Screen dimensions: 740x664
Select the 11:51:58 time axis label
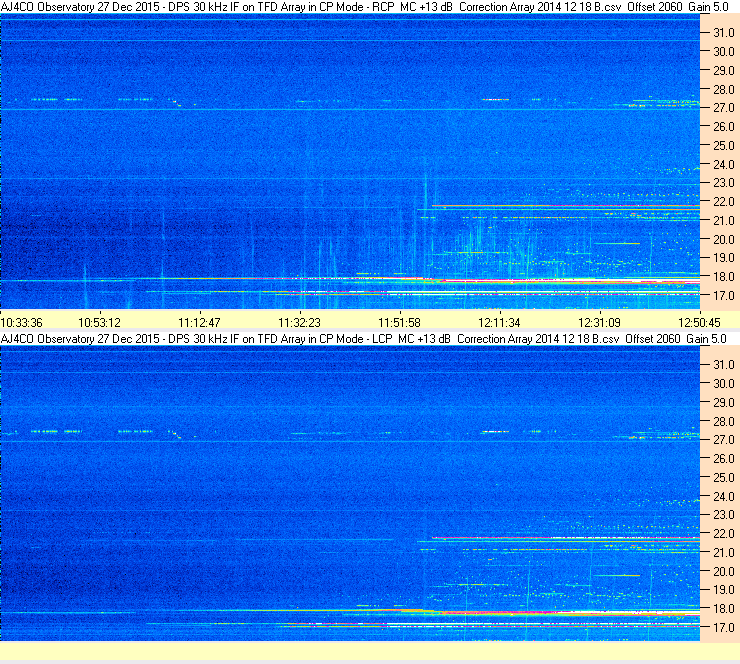point(399,323)
